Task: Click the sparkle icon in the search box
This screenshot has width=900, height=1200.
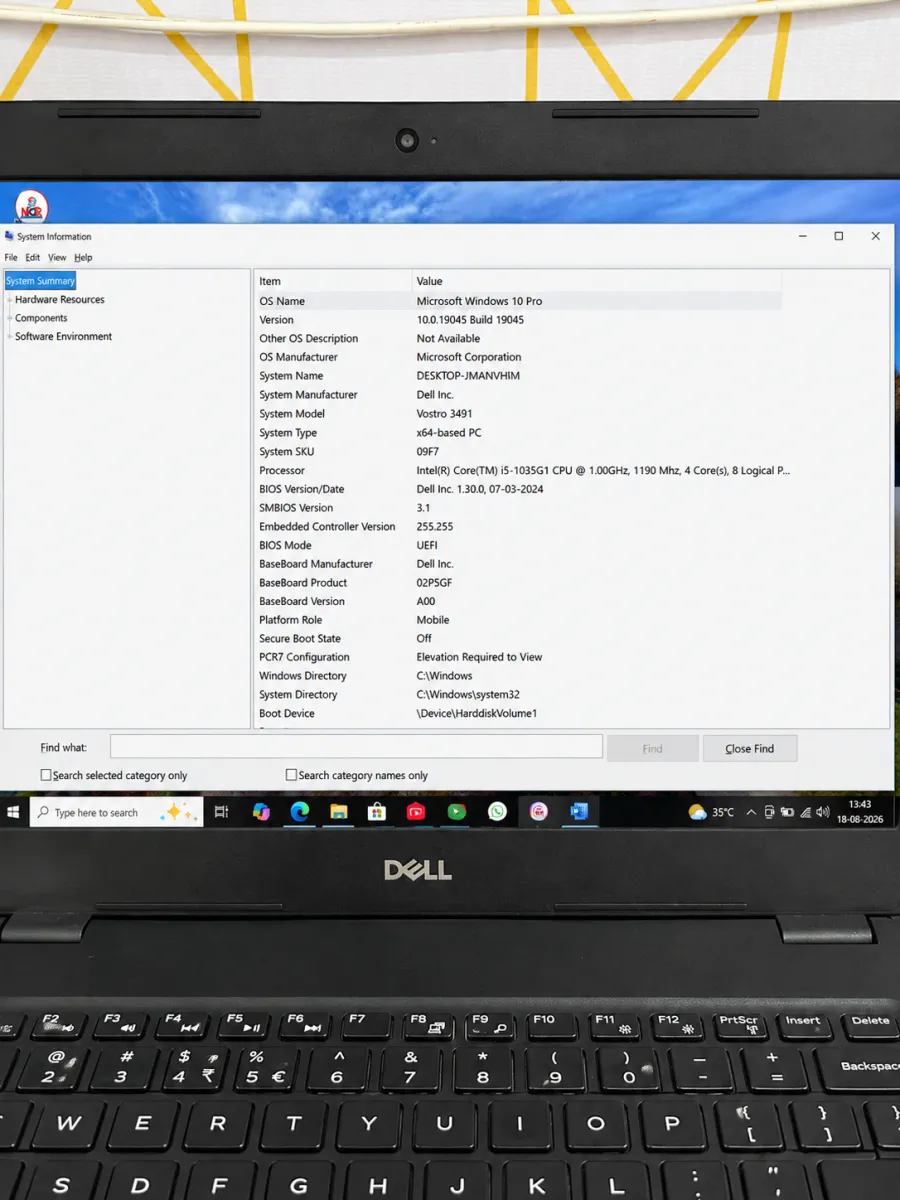Action: click(180, 812)
